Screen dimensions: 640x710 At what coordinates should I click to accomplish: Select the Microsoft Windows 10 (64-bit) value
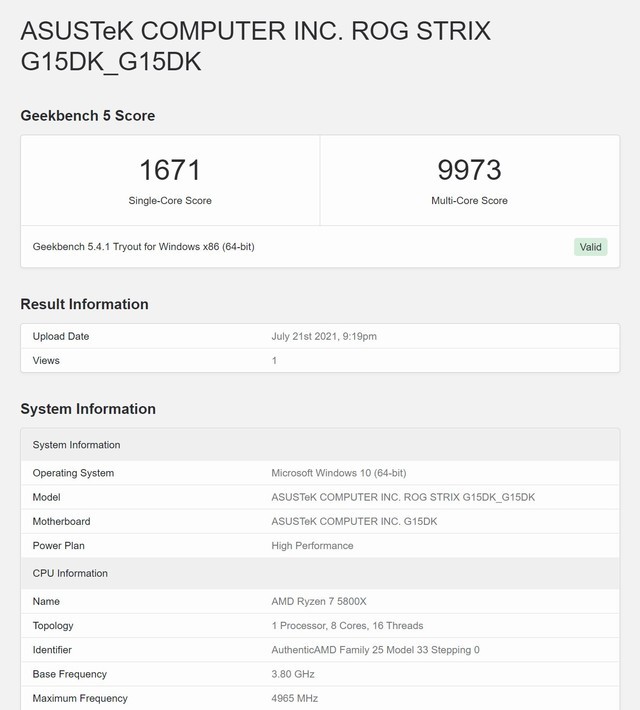click(x=339, y=473)
